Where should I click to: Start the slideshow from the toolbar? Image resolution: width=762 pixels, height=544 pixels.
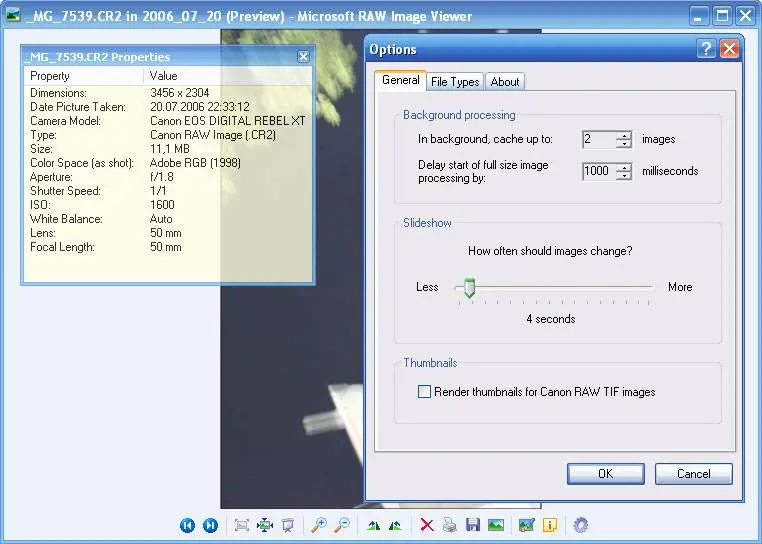pos(288,525)
